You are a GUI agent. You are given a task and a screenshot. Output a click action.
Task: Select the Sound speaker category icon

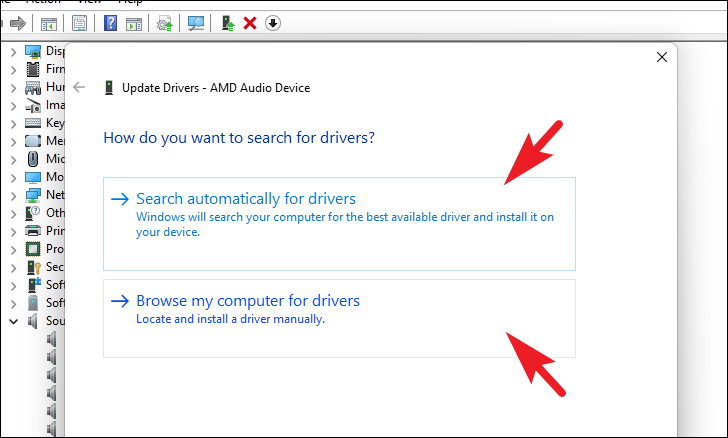tap(32, 321)
